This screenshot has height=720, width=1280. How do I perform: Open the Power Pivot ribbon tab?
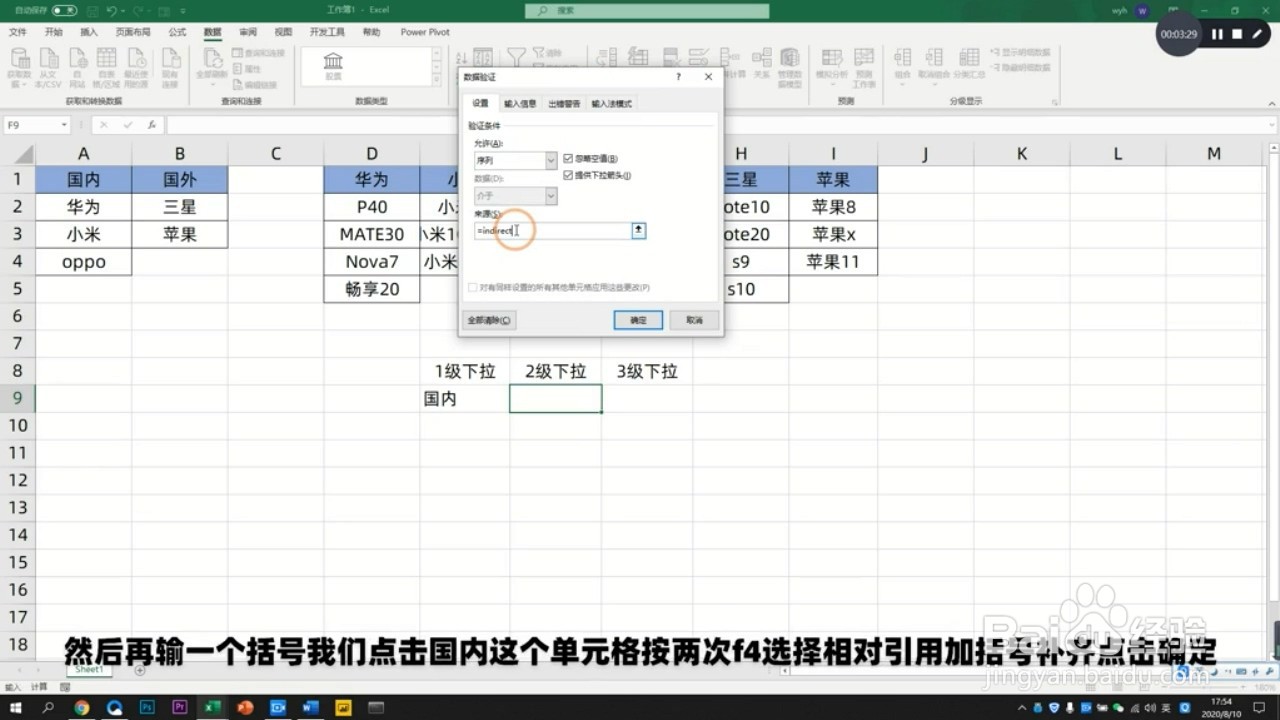coord(425,32)
